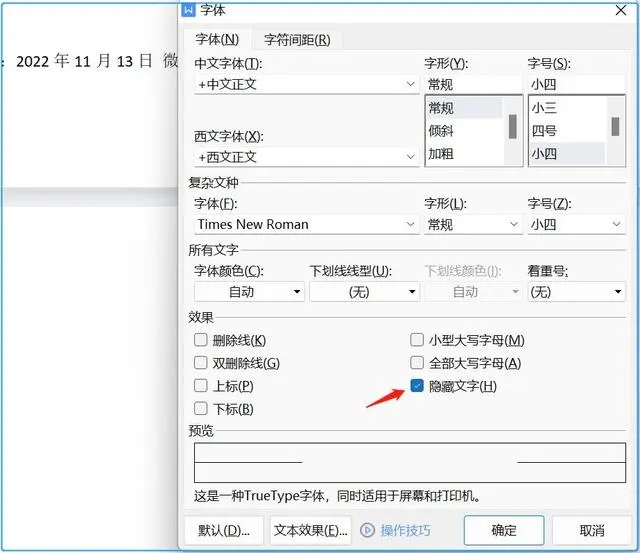Viewport: 640px width, 553px height.
Task: Click the WPS icon in the dialog title
Action: 188,10
